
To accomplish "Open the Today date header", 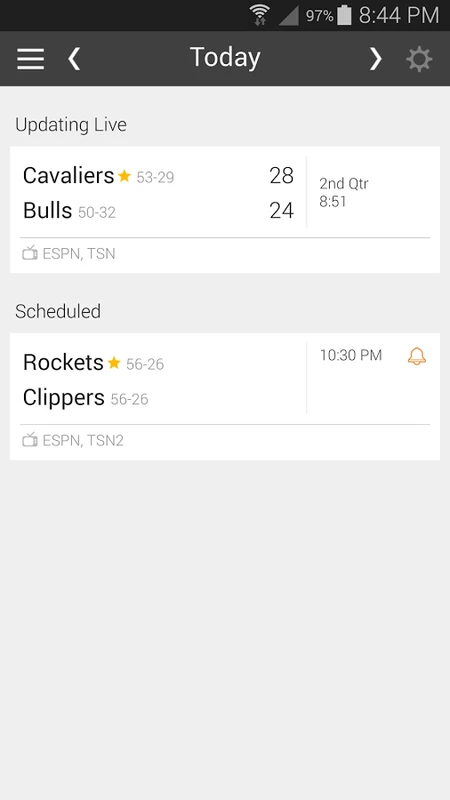I will 225,57.
